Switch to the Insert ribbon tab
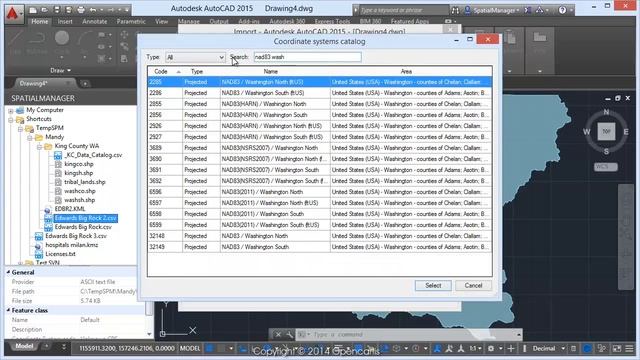This screenshot has width=640, height=360. pos(65,21)
